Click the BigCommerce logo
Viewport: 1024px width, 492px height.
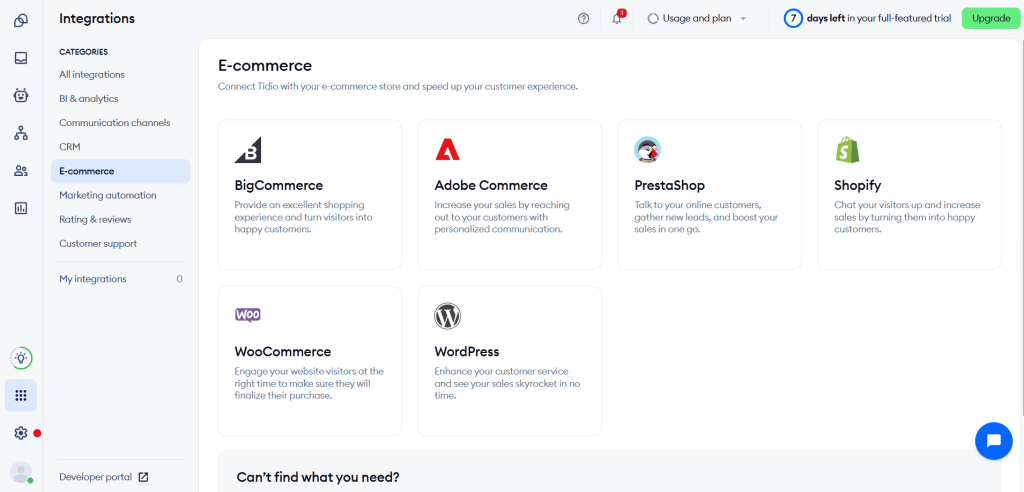point(248,150)
